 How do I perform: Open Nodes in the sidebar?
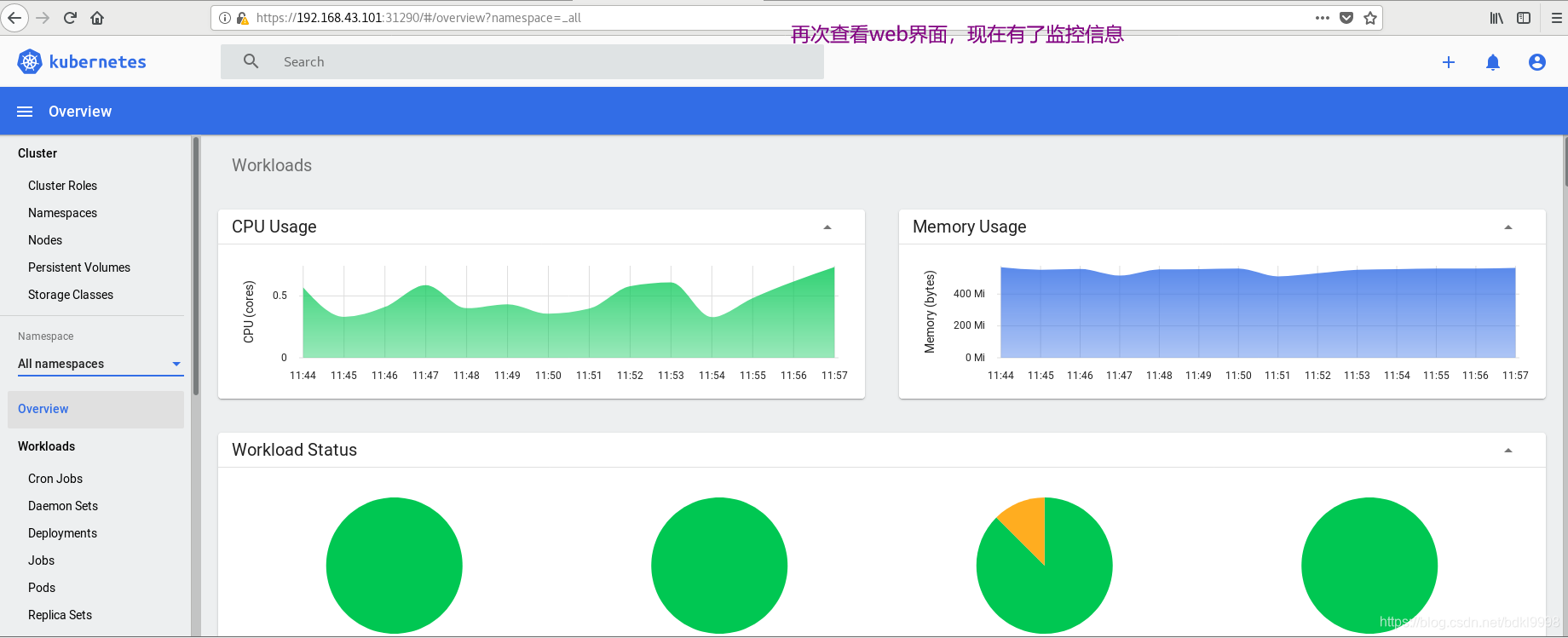[x=45, y=240]
